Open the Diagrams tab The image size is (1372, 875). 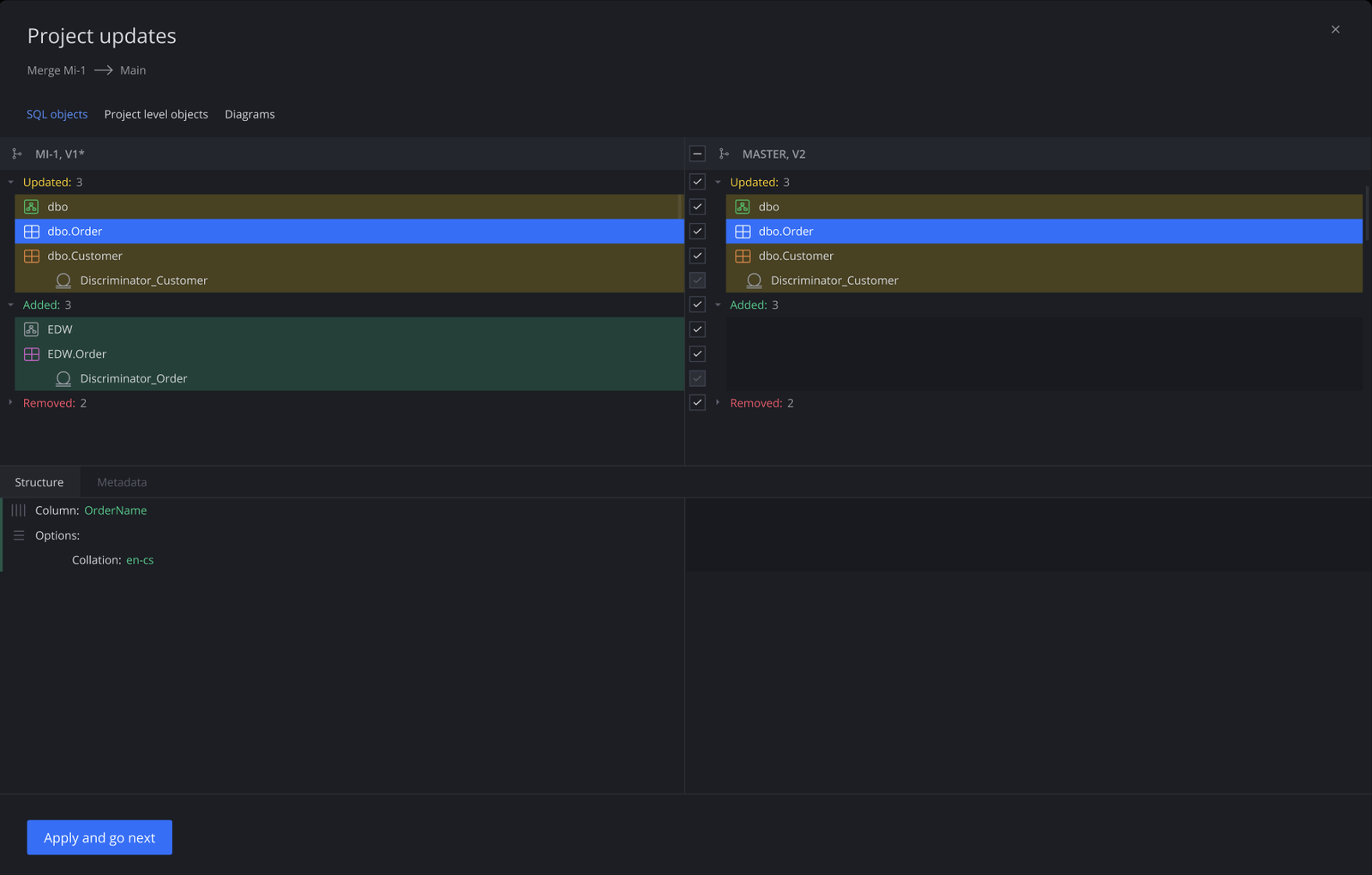250,114
